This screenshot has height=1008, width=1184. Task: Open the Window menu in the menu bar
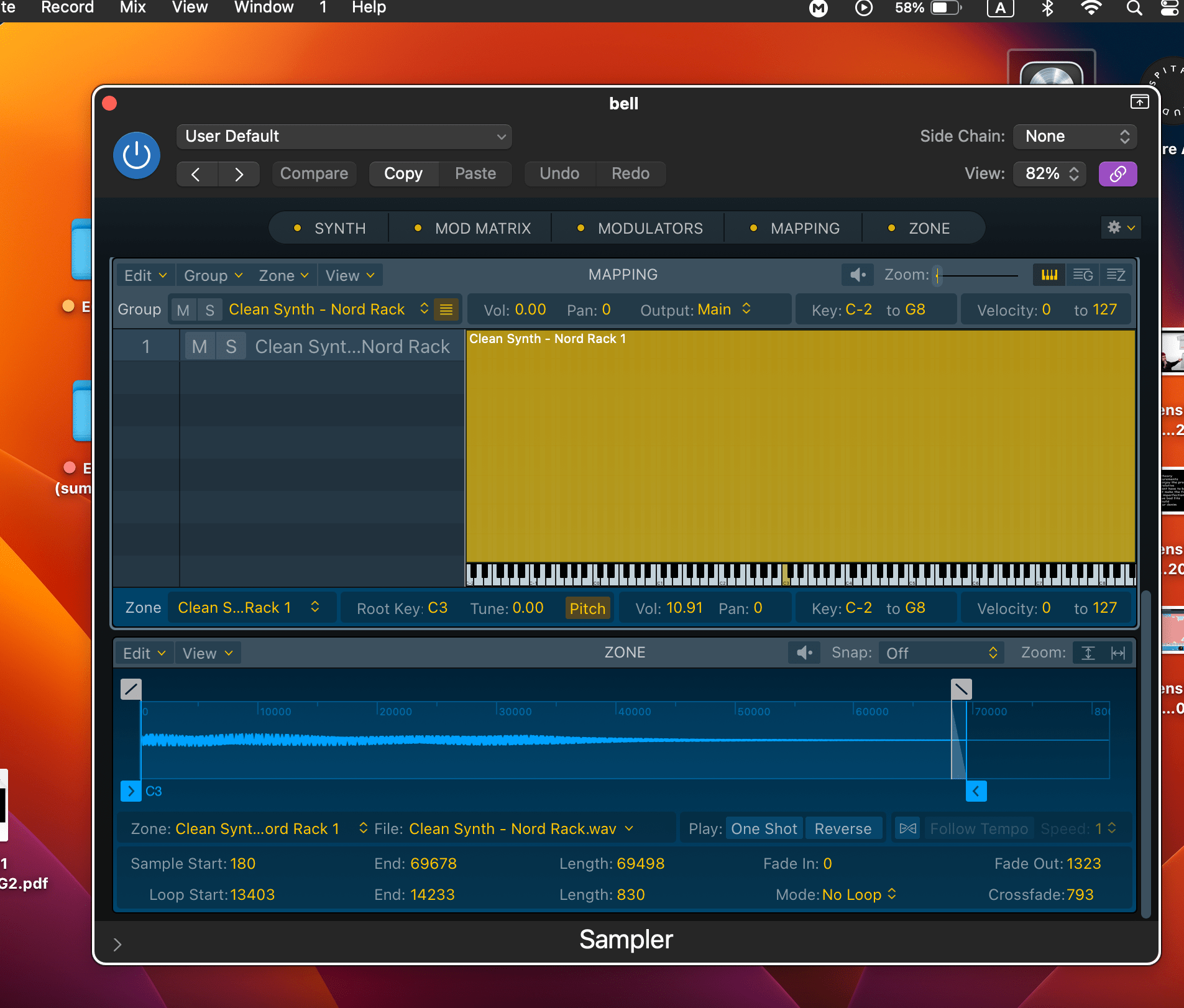[263, 8]
